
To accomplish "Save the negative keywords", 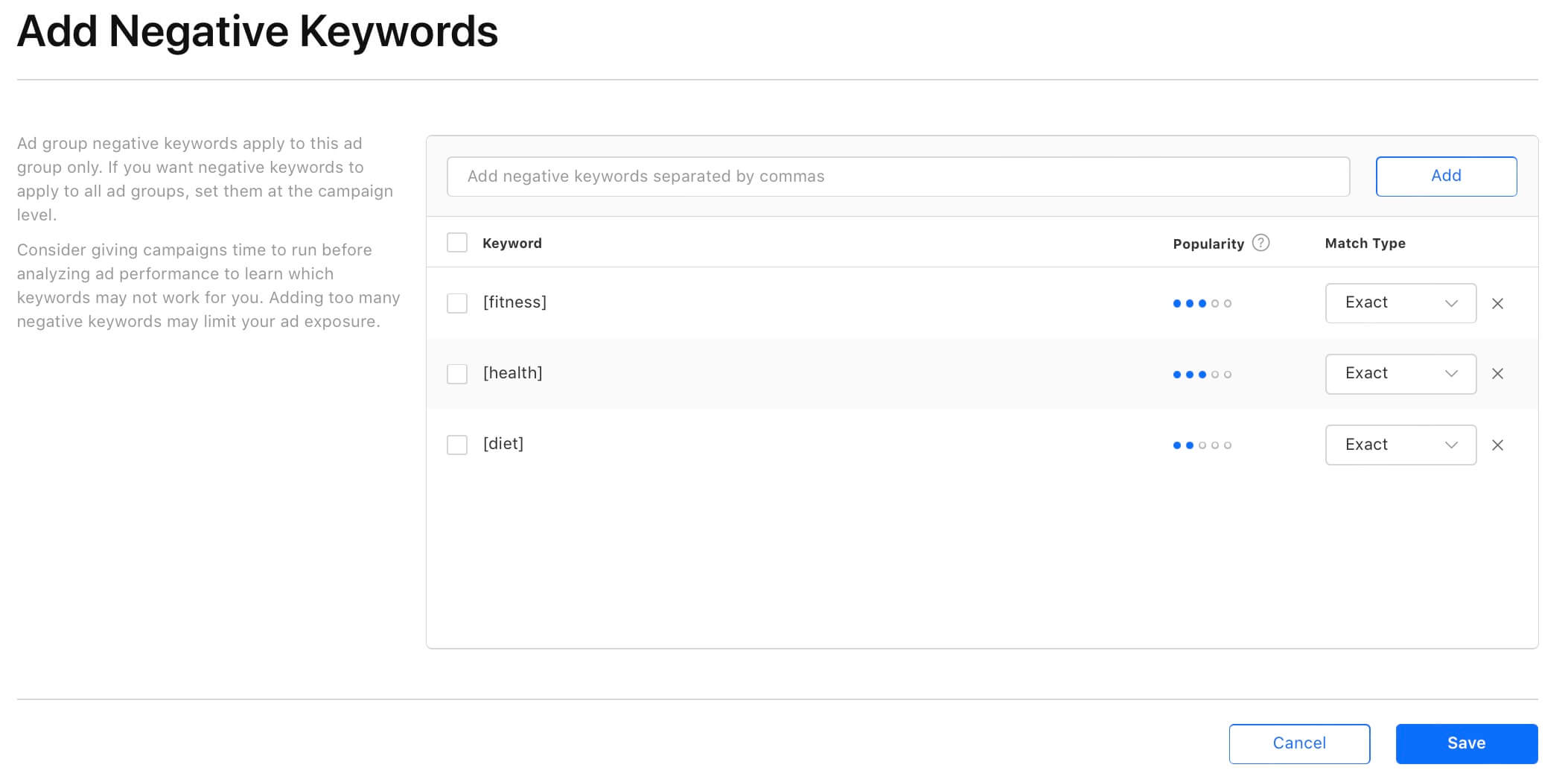I will pos(1465,743).
